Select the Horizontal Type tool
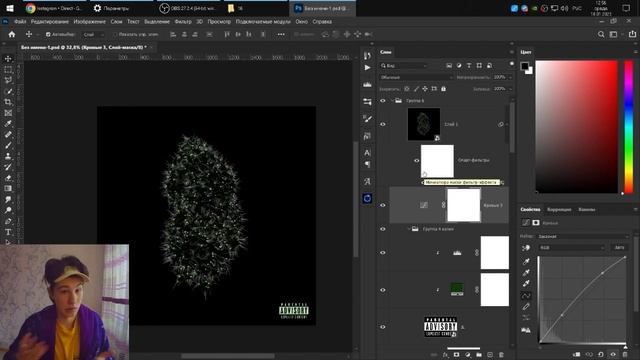The height and width of the screenshot is (360, 640). point(8,232)
